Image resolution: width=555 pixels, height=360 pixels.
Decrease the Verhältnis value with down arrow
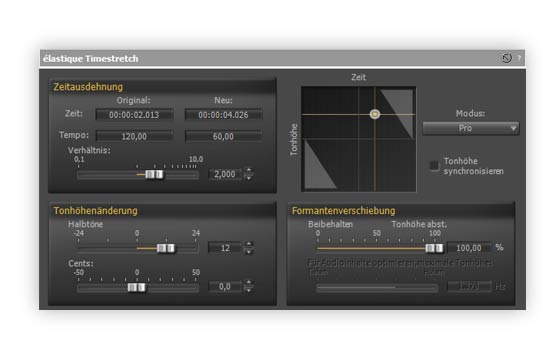pos(249,177)
